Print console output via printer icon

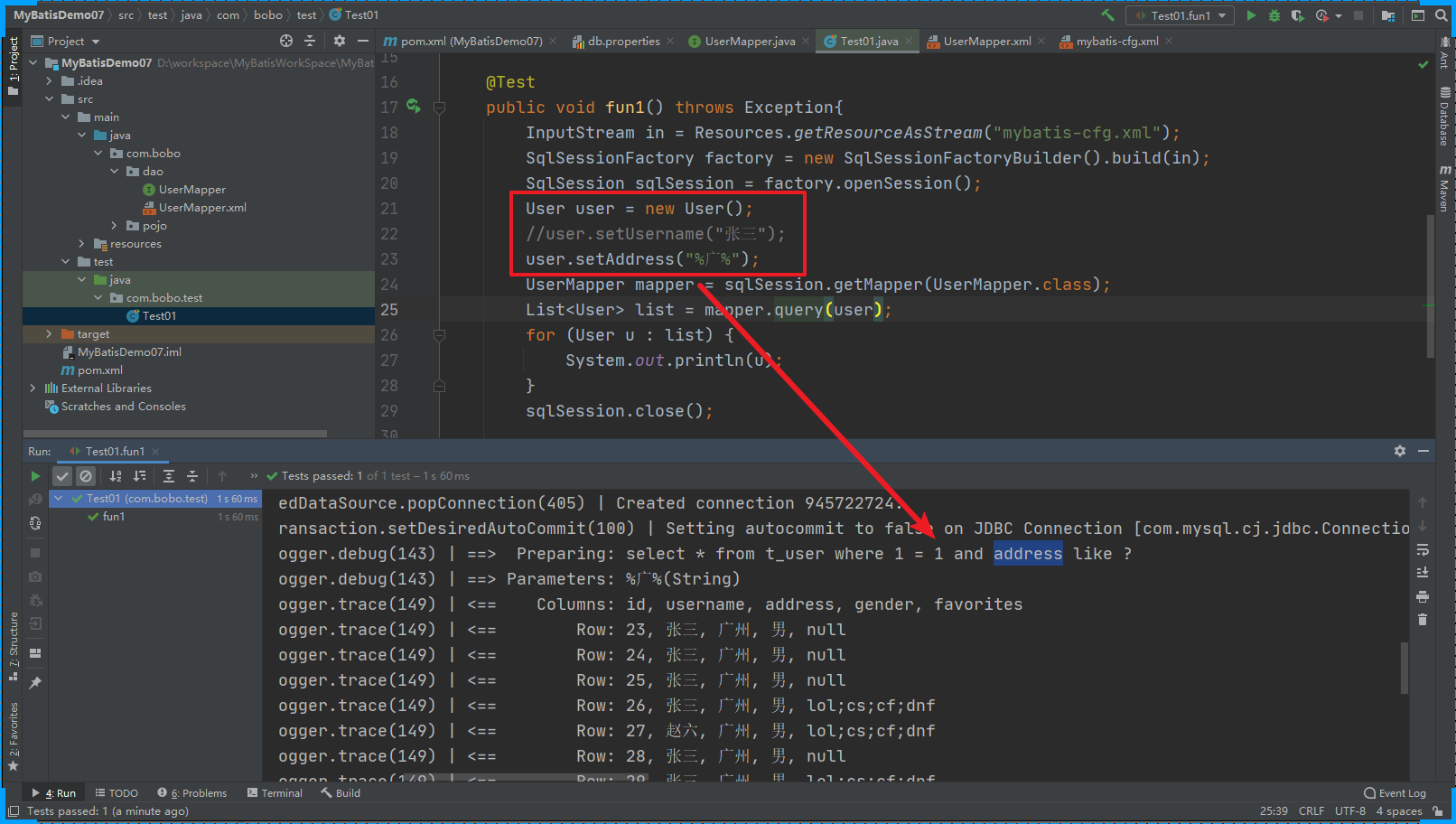point(1423,596)
